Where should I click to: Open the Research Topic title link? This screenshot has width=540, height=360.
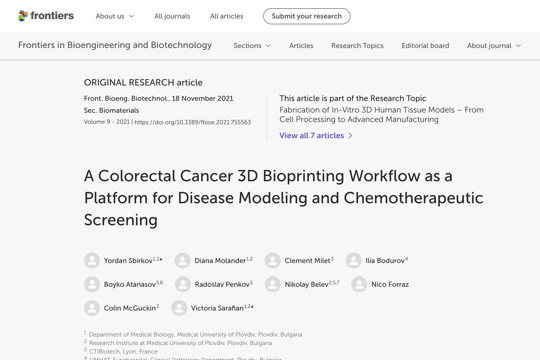[x=382, y=114]
